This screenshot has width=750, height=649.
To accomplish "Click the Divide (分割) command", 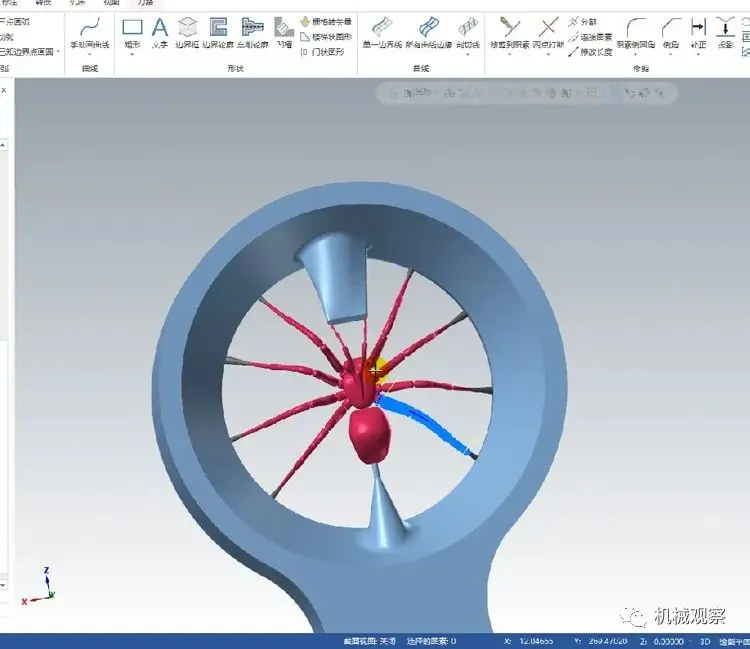I will pyautogui.click(x=583, y=22).
